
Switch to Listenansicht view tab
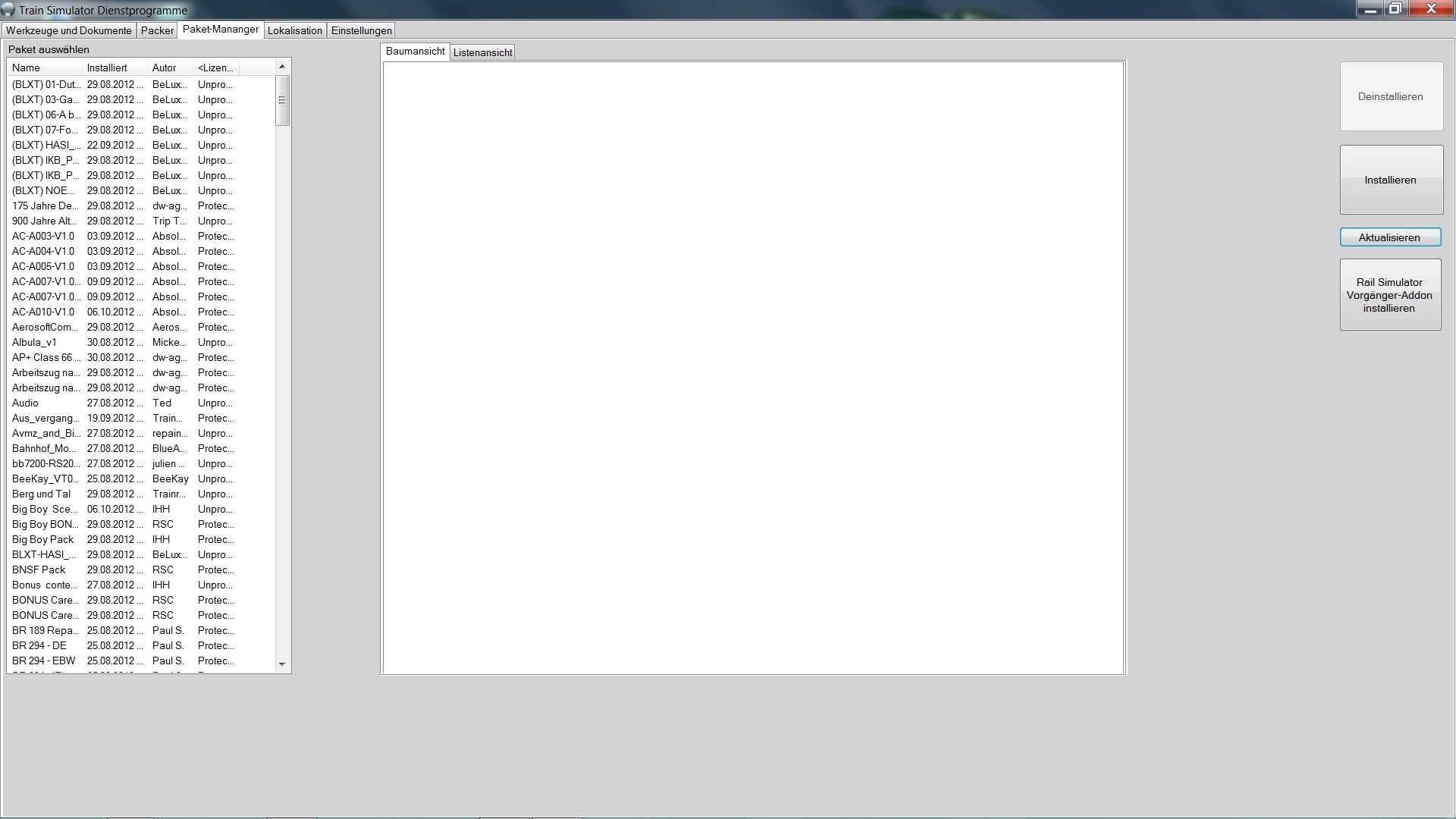pos(482,52)
